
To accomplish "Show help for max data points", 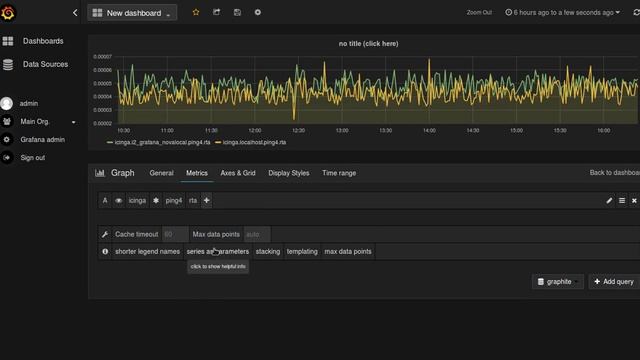I will click(348, 251).
